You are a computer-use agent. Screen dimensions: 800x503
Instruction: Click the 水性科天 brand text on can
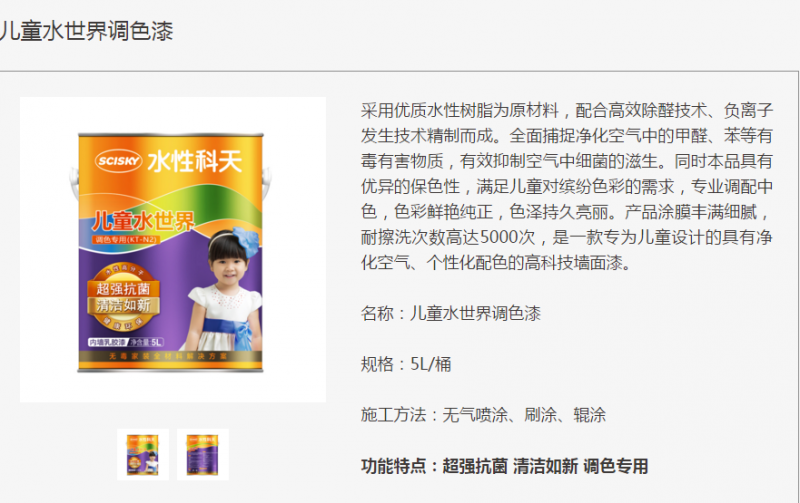195,162
